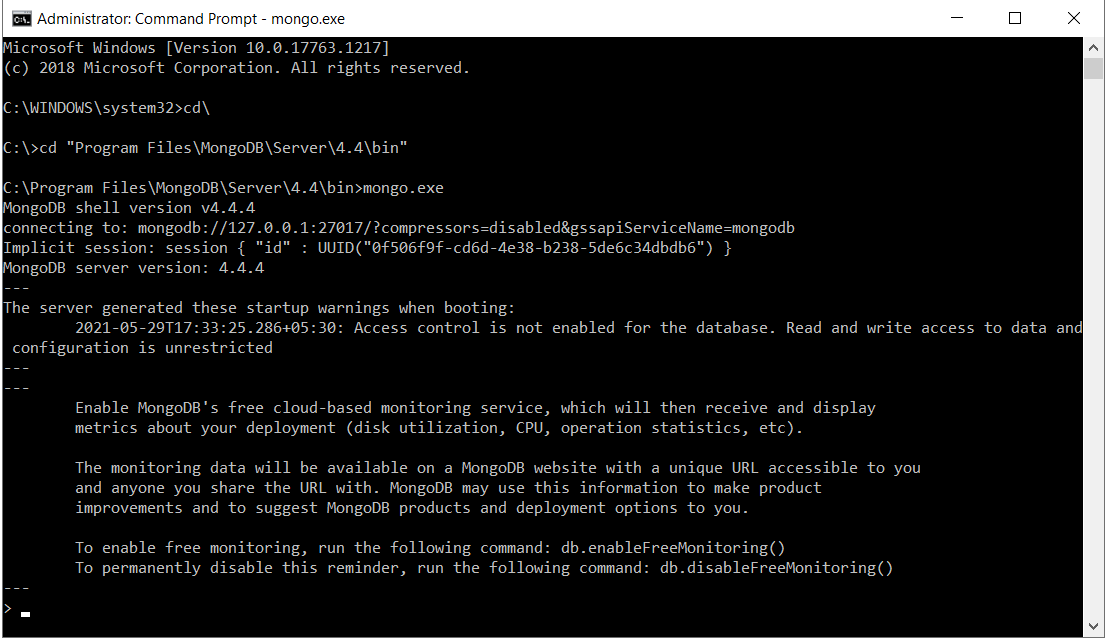Click the db.disableFreeMonitoring() command text
The image size is (1106, 643).
(x=777, y=568)
